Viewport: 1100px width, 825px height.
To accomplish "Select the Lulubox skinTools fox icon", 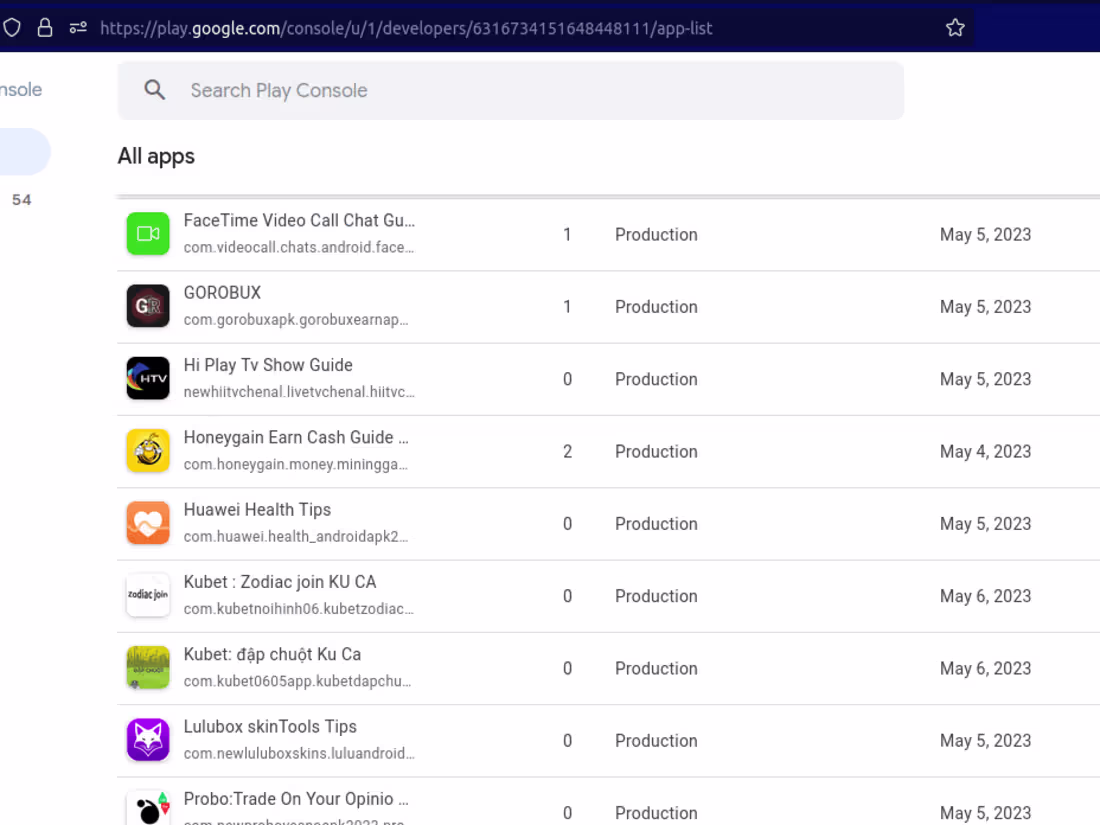I will (x=148, y=739).
